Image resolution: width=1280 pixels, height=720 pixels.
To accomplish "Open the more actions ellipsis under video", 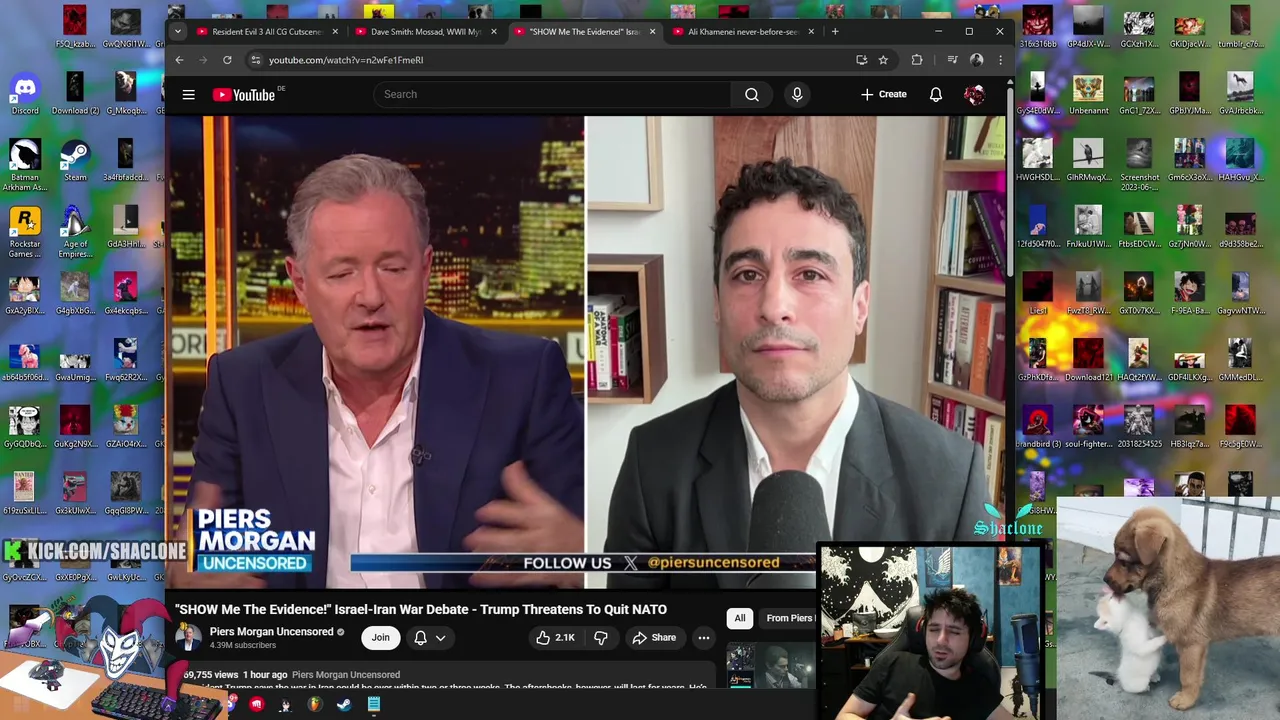I will point(704,638).
